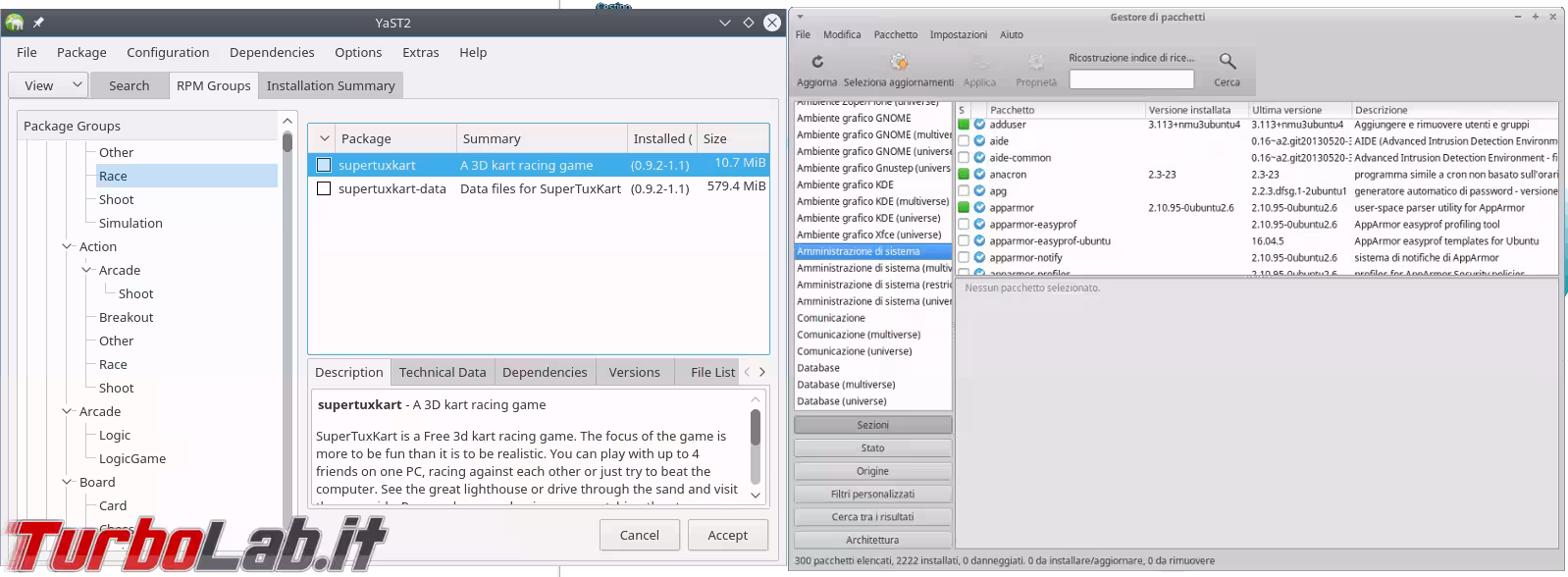Toggle the green status box for adduser
Screen dimensions: 1568x577
click(964, 125)
